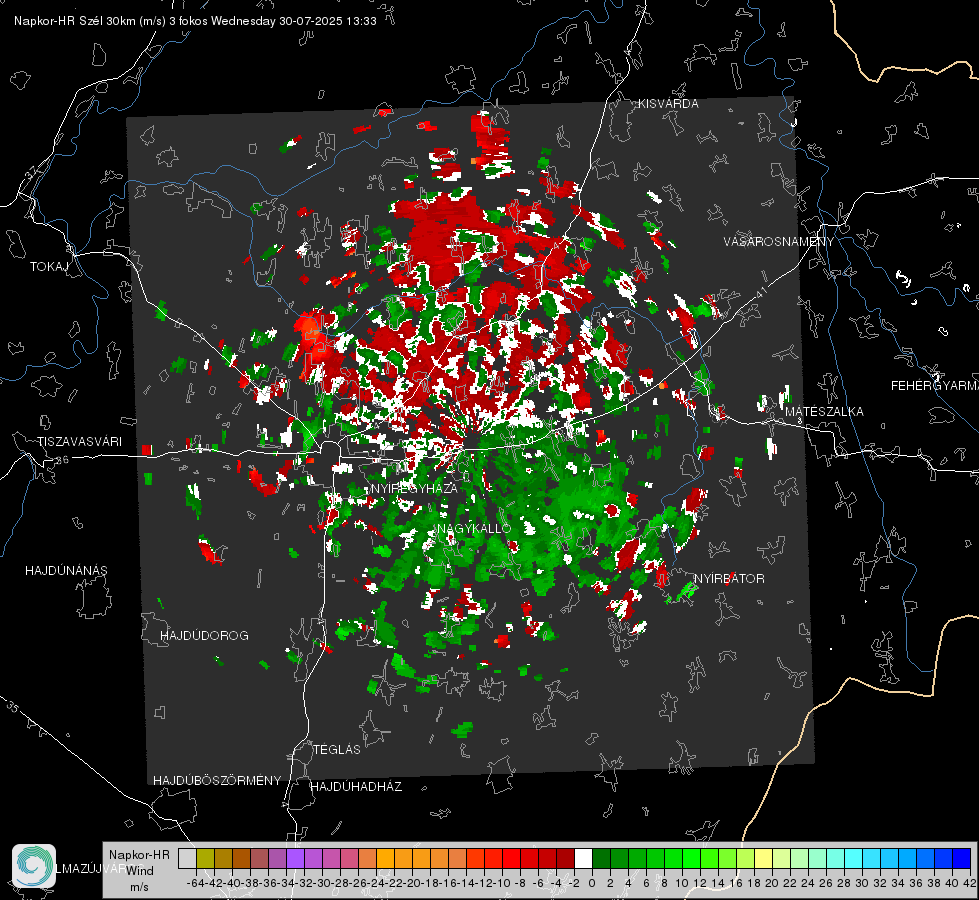Pick the light gray swatch left of -64
This screenshot has width=979, height=900.
pyautogui.click(x=187, y=858)
